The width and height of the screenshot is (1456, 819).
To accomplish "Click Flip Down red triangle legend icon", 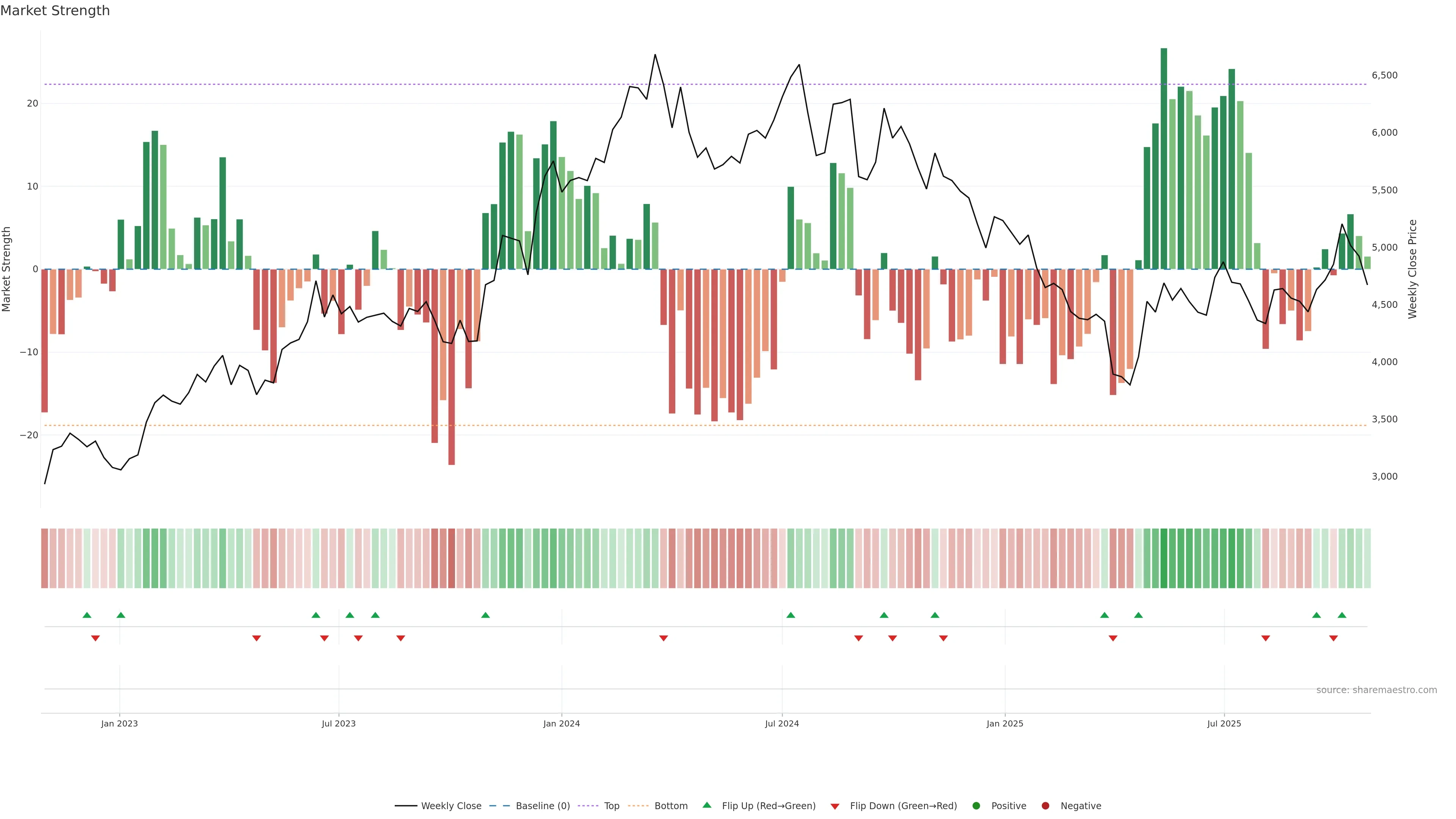I will pos(835,806).
